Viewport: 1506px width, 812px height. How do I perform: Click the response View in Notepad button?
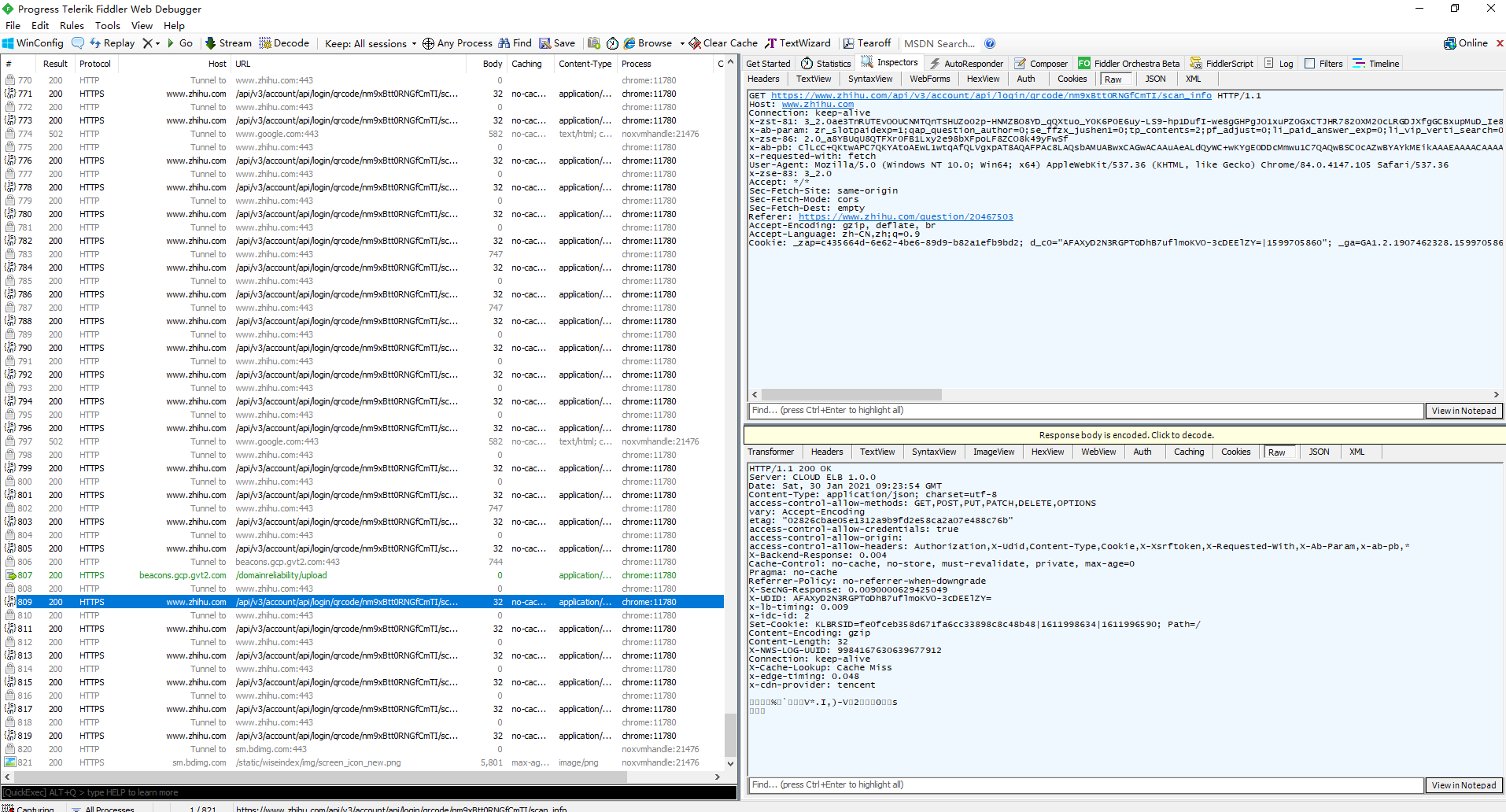1464,785
